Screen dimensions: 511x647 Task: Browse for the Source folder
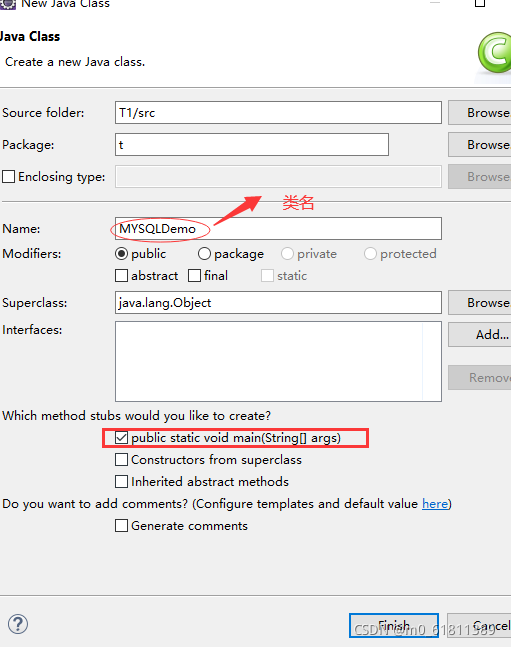tap(480, 113)
